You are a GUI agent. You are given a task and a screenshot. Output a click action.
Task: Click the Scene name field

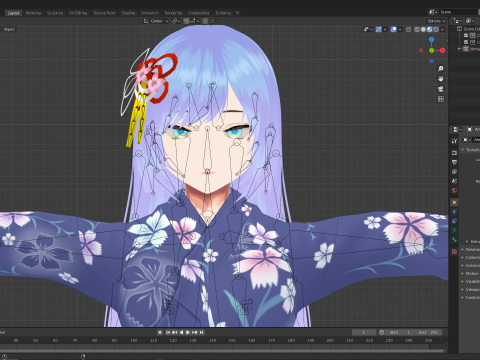pos(459,12)
